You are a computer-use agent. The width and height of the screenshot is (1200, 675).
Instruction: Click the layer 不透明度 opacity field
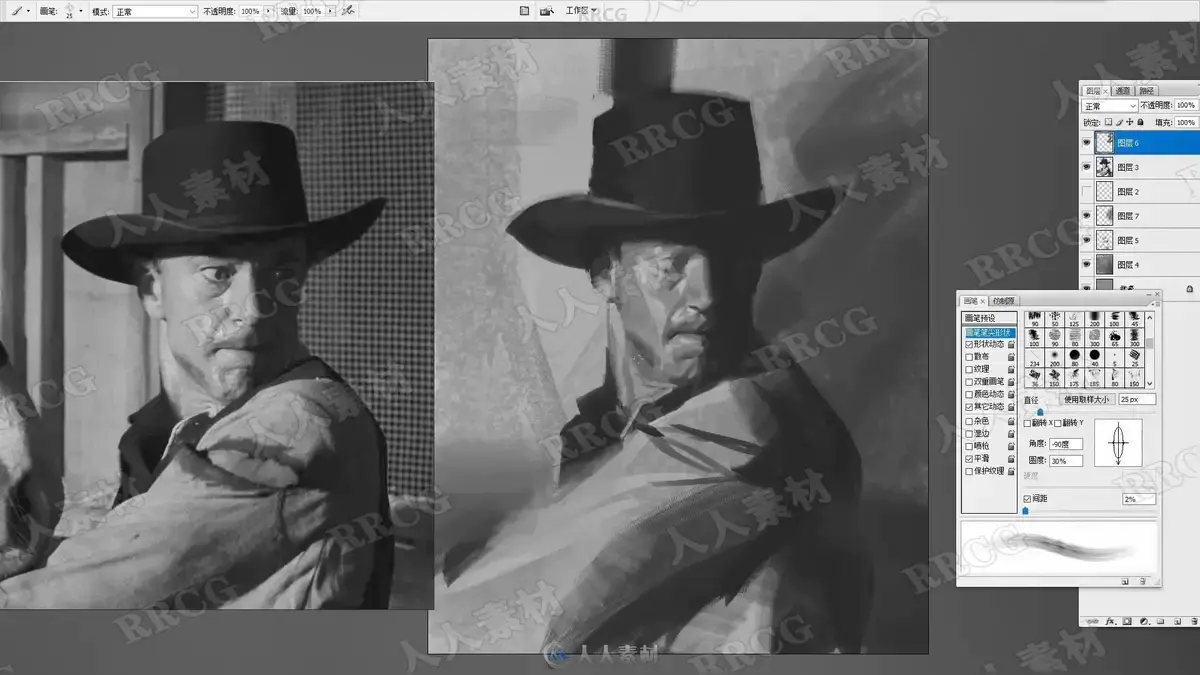1186,106
